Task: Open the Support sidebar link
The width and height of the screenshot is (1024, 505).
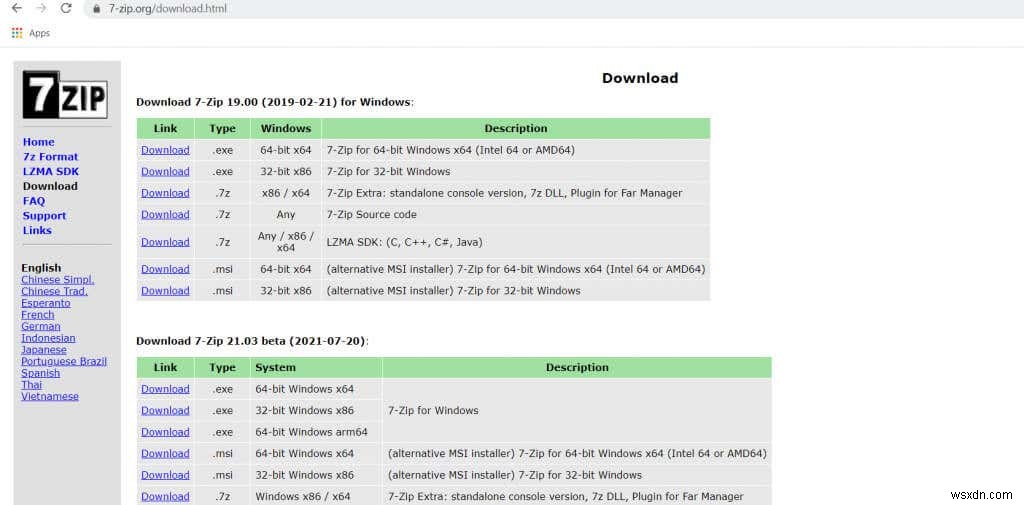Action: 44,216
